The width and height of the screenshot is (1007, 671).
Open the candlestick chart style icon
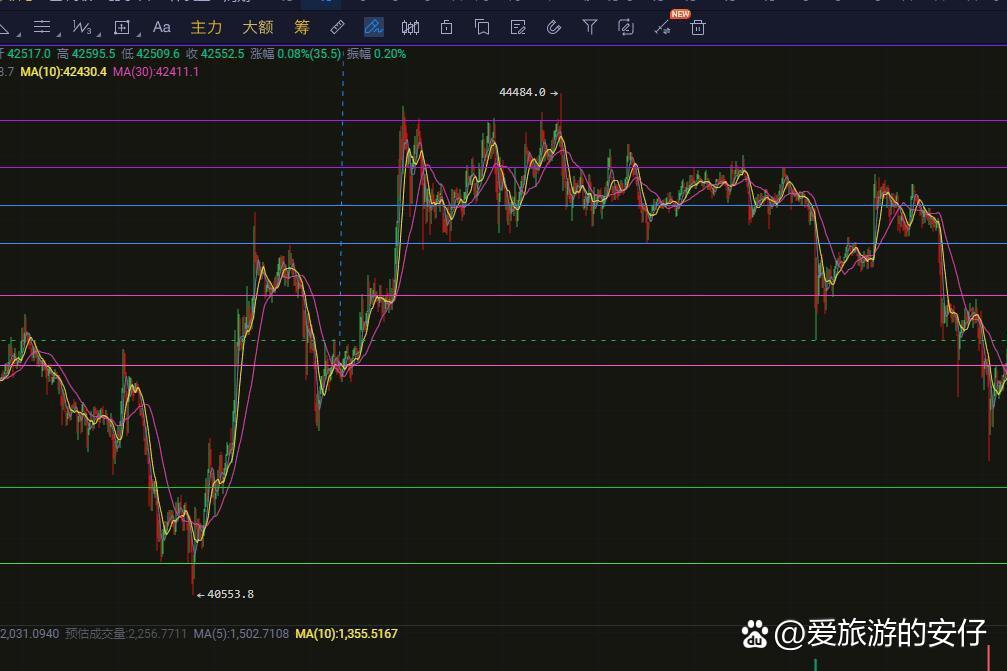410,27
